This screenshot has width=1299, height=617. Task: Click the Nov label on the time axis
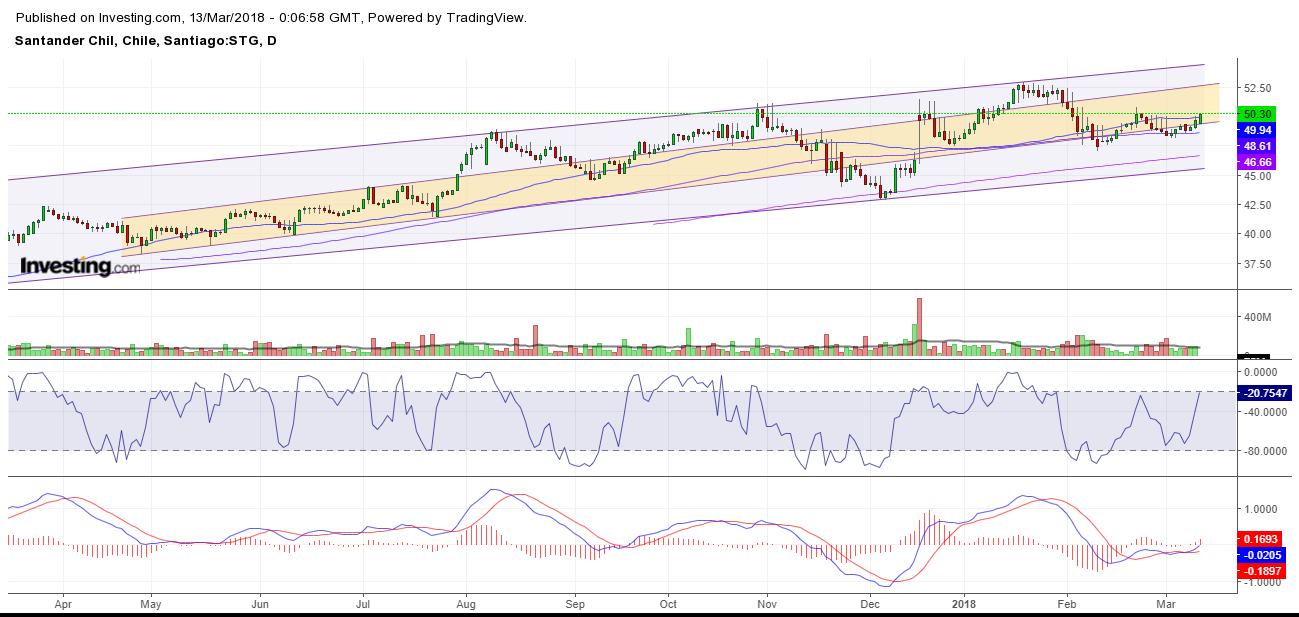pyautogui.click(x=767, y=605)
